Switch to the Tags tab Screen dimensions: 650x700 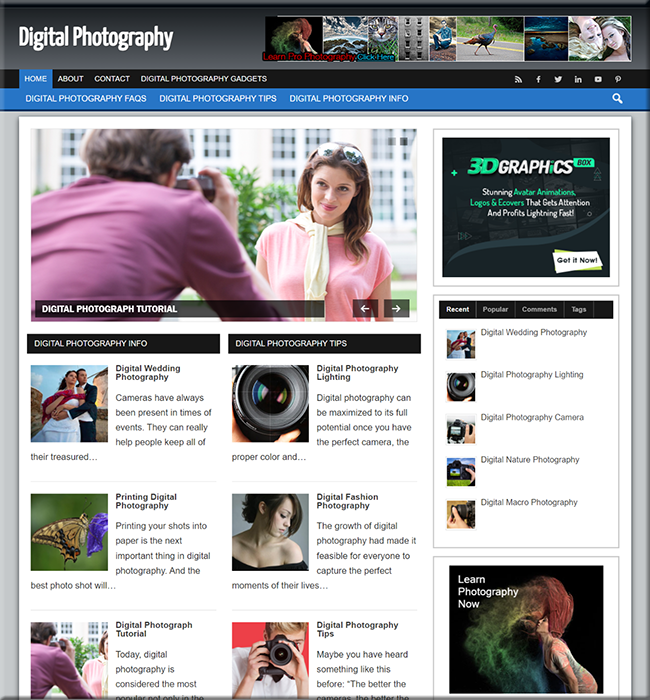(579, 309)
